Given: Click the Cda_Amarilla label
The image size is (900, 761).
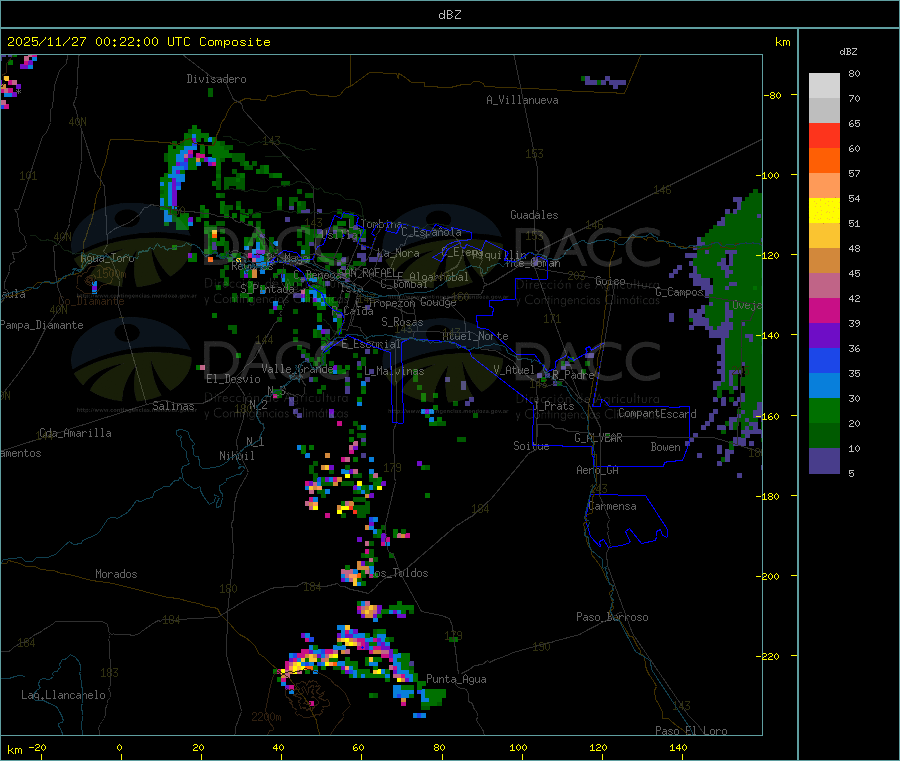Looking at the screenshot, I should tap(75, 433).
